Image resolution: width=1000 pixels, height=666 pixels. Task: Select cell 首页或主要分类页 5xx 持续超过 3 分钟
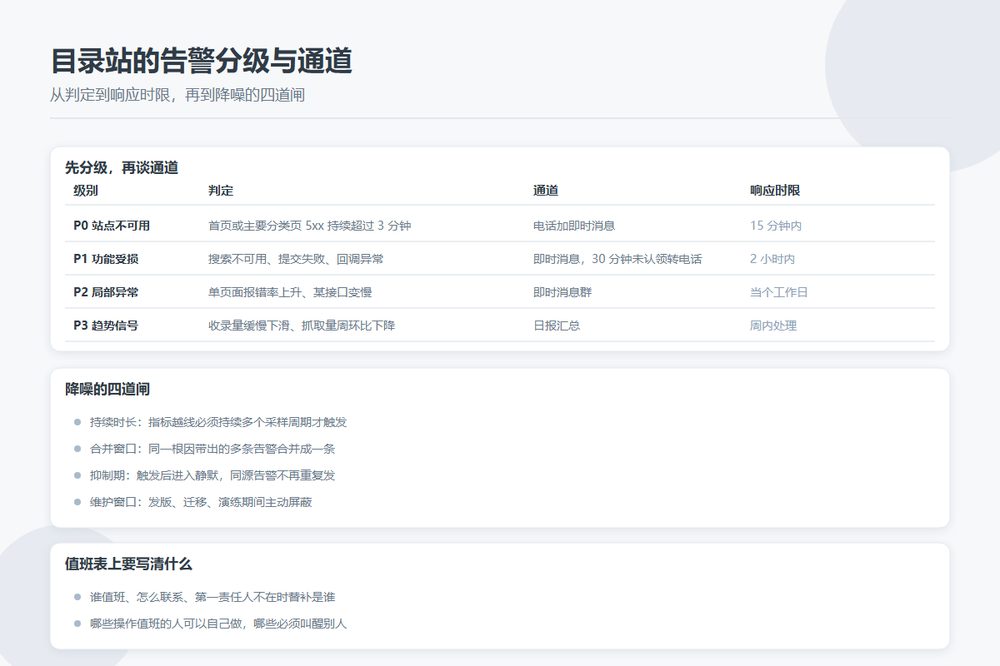pos(309,225)
